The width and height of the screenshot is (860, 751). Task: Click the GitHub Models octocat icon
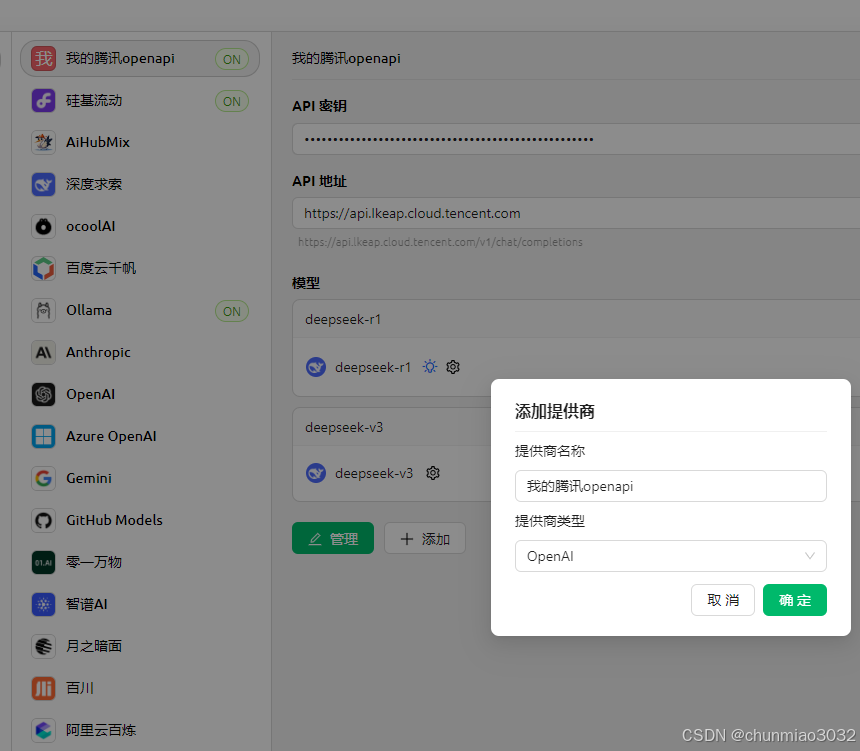[x=43, y=520]
